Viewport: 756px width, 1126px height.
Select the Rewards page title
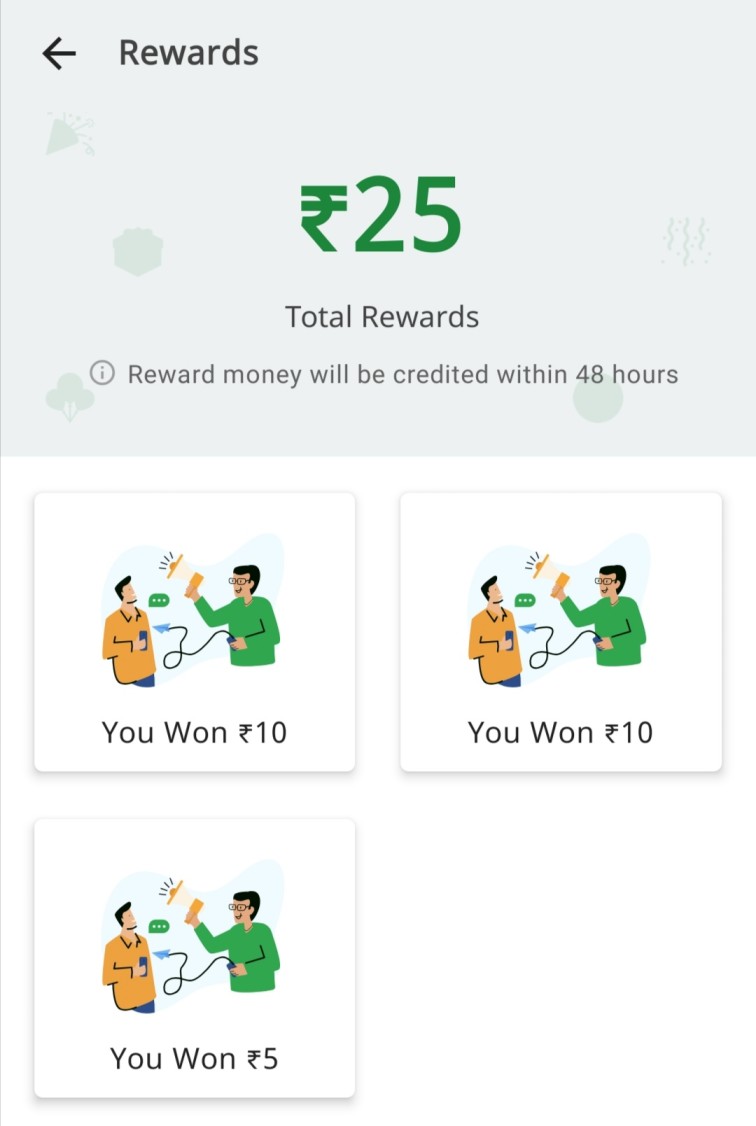pos(189,53)
